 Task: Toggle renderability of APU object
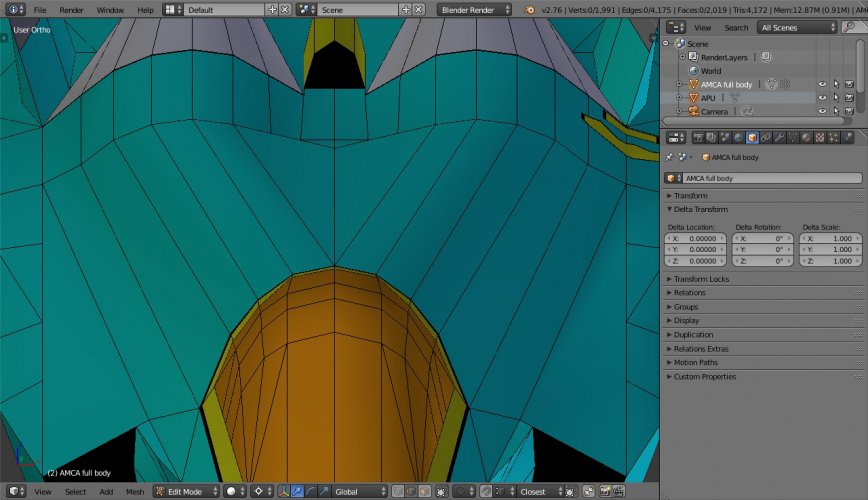pyautogui.click(x=849, y=97)
